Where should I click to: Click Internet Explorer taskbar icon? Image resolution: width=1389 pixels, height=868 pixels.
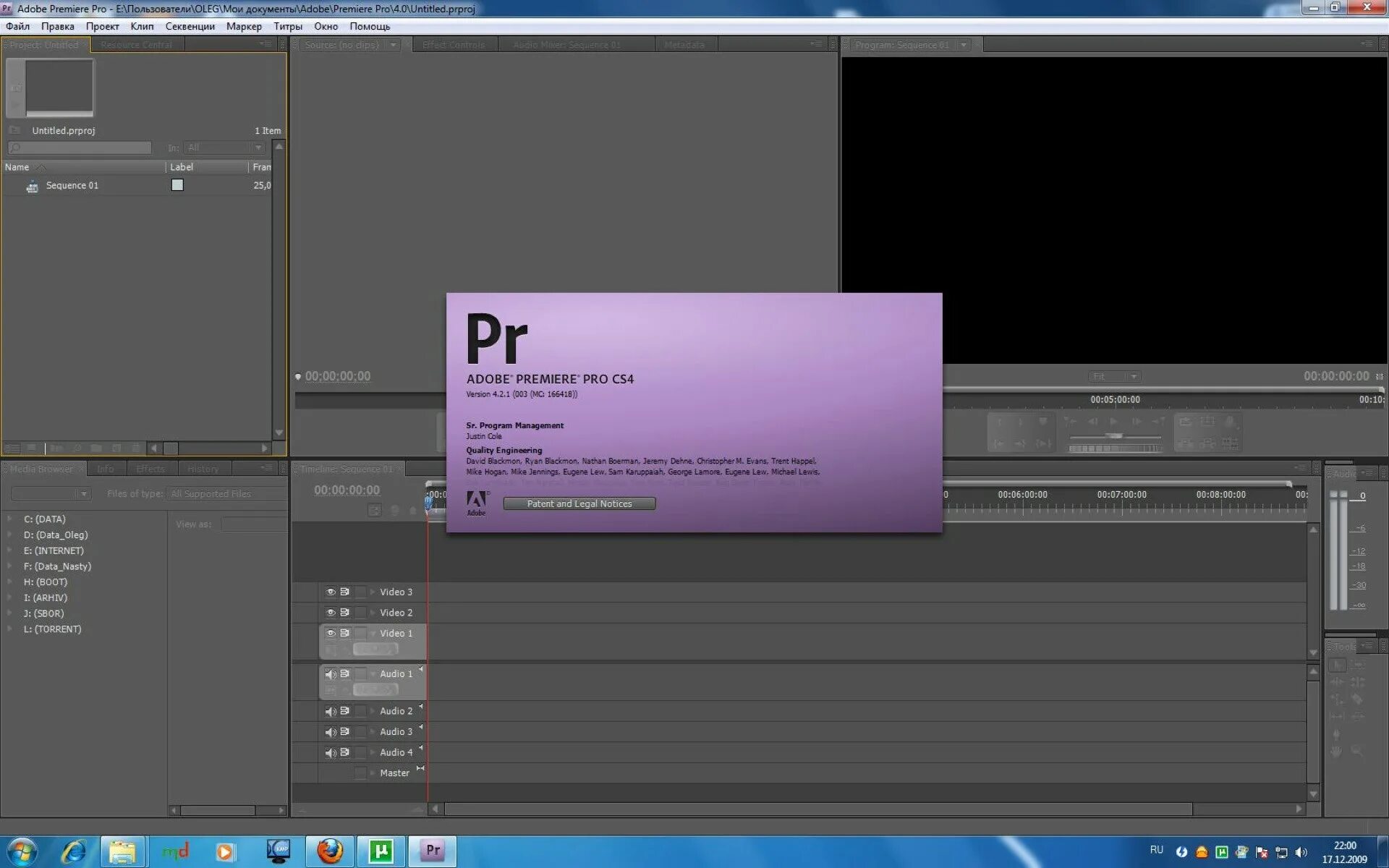pyautogui.click(x=72, y=851)
